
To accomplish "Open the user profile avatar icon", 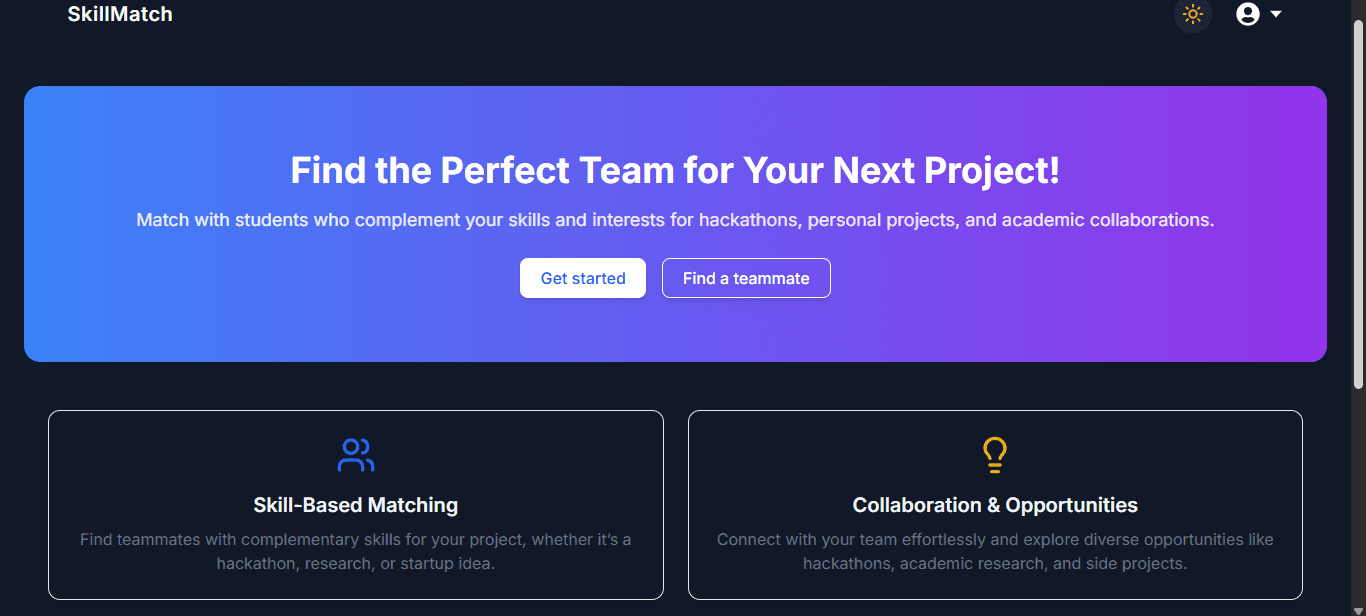I will (1247, 14).
